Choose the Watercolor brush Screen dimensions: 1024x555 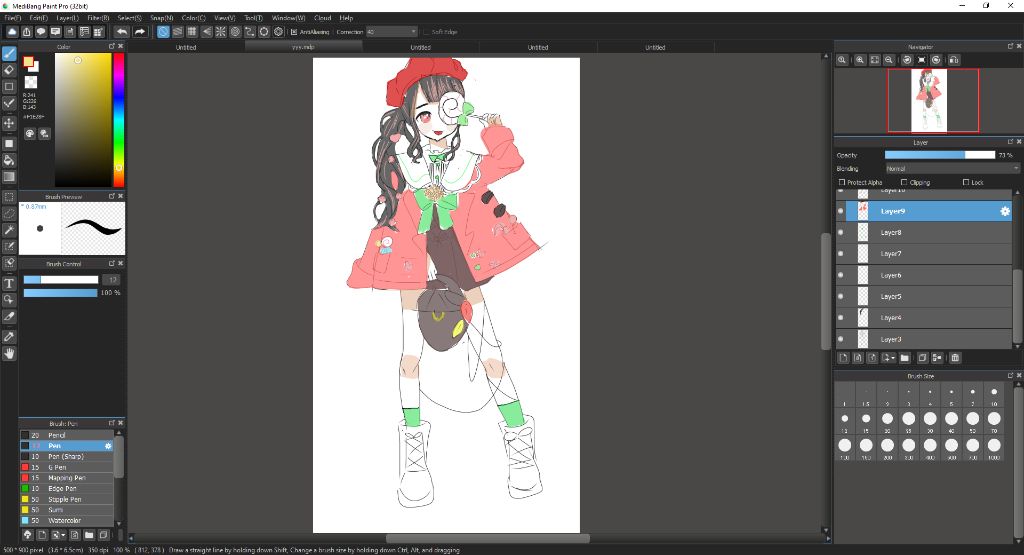coord(67,520)
